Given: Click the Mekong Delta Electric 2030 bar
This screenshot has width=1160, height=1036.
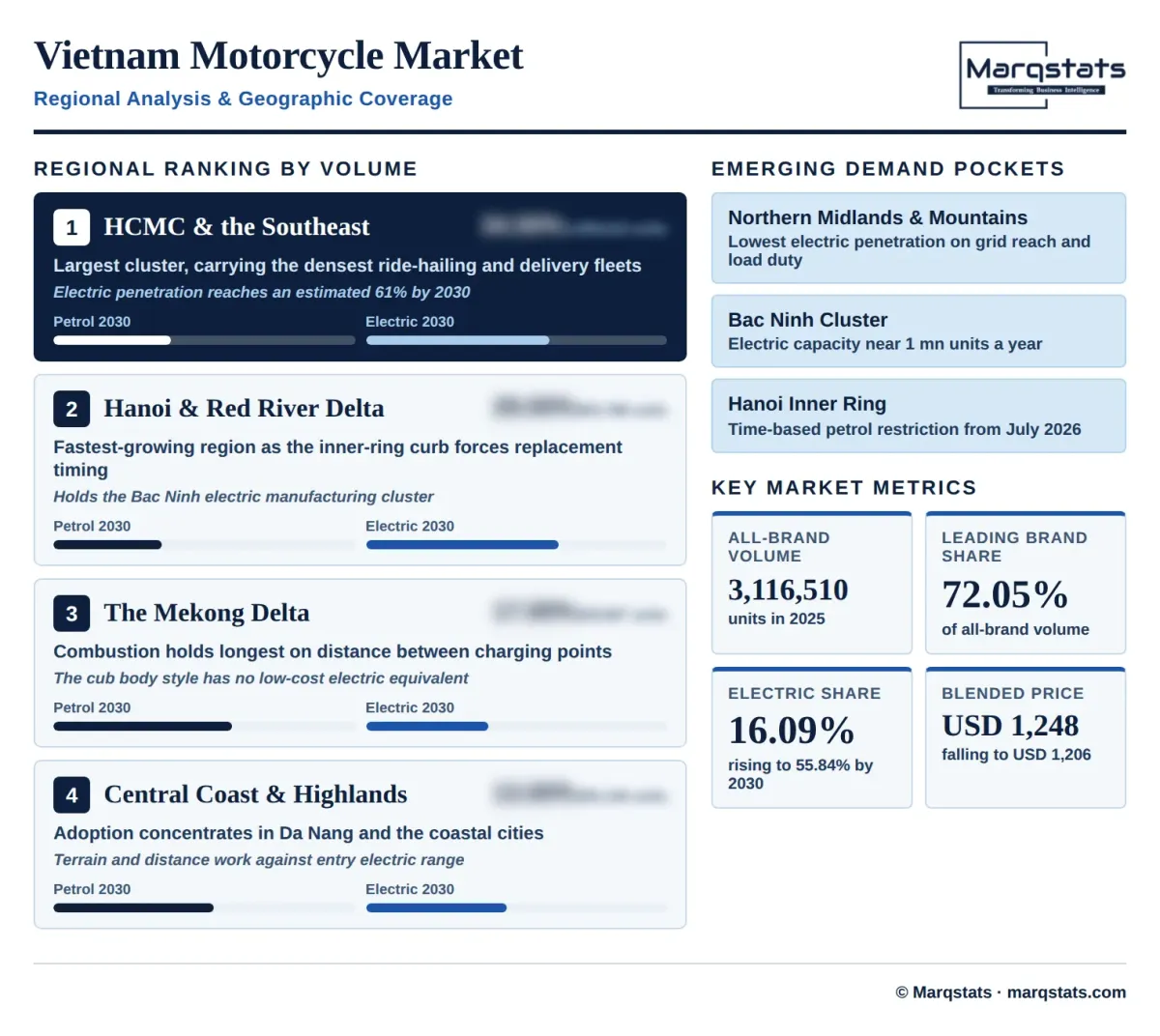Looking at the screenshot, I should 516,727.
